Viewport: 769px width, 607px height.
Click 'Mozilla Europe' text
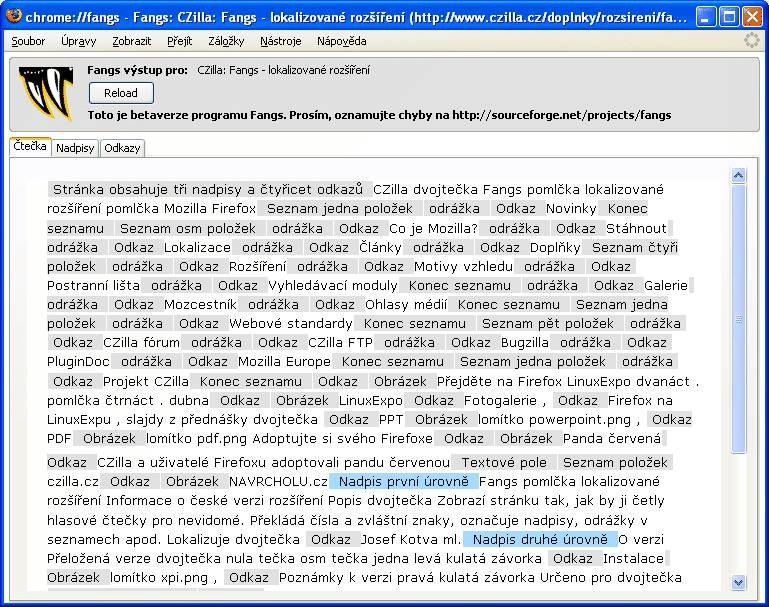(284, 362)
